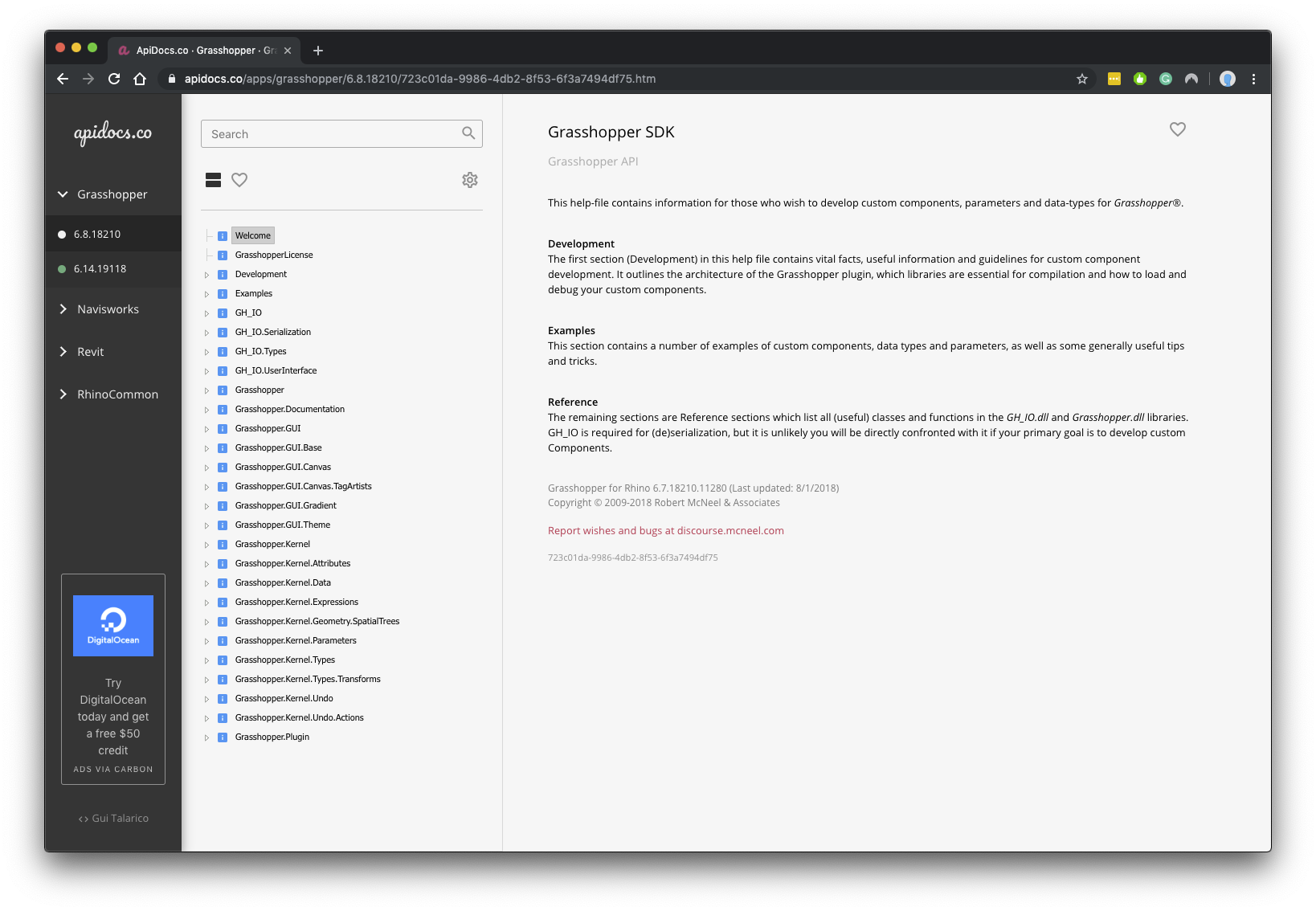The height and width of the screenshot is (911, 1316).
Task: Expand the GH_IO tree node arrow
Action: tap(206, 313)
